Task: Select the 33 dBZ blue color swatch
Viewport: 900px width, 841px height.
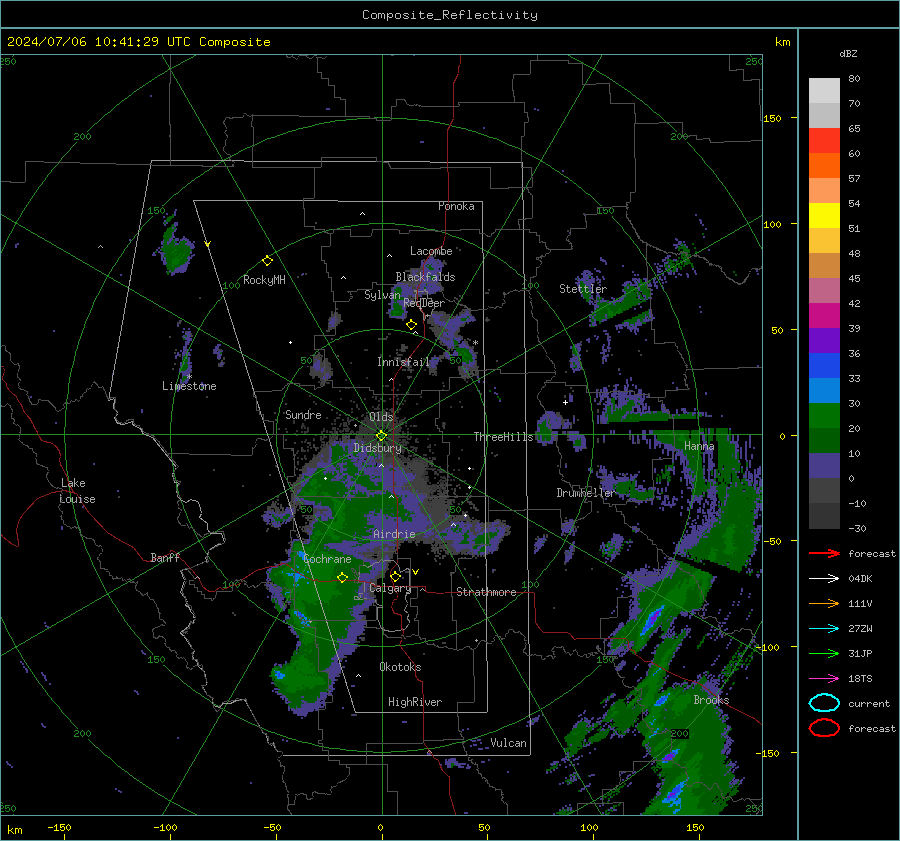Action: point(824,366)
